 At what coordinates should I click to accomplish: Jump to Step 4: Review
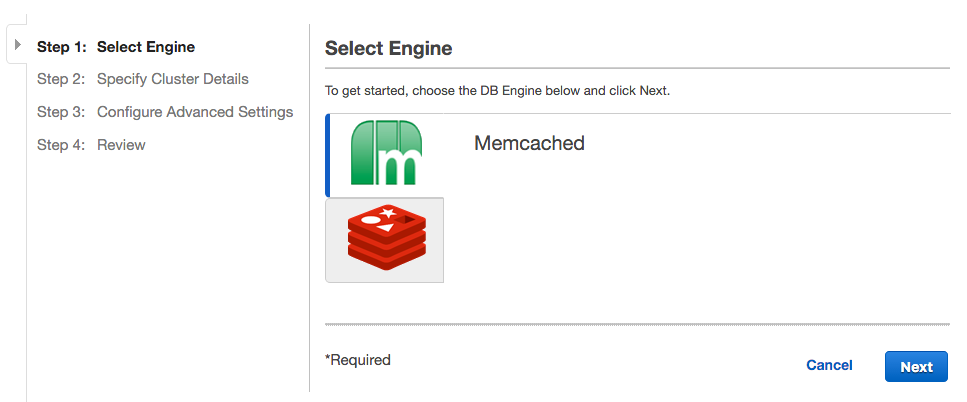[91, 145]
